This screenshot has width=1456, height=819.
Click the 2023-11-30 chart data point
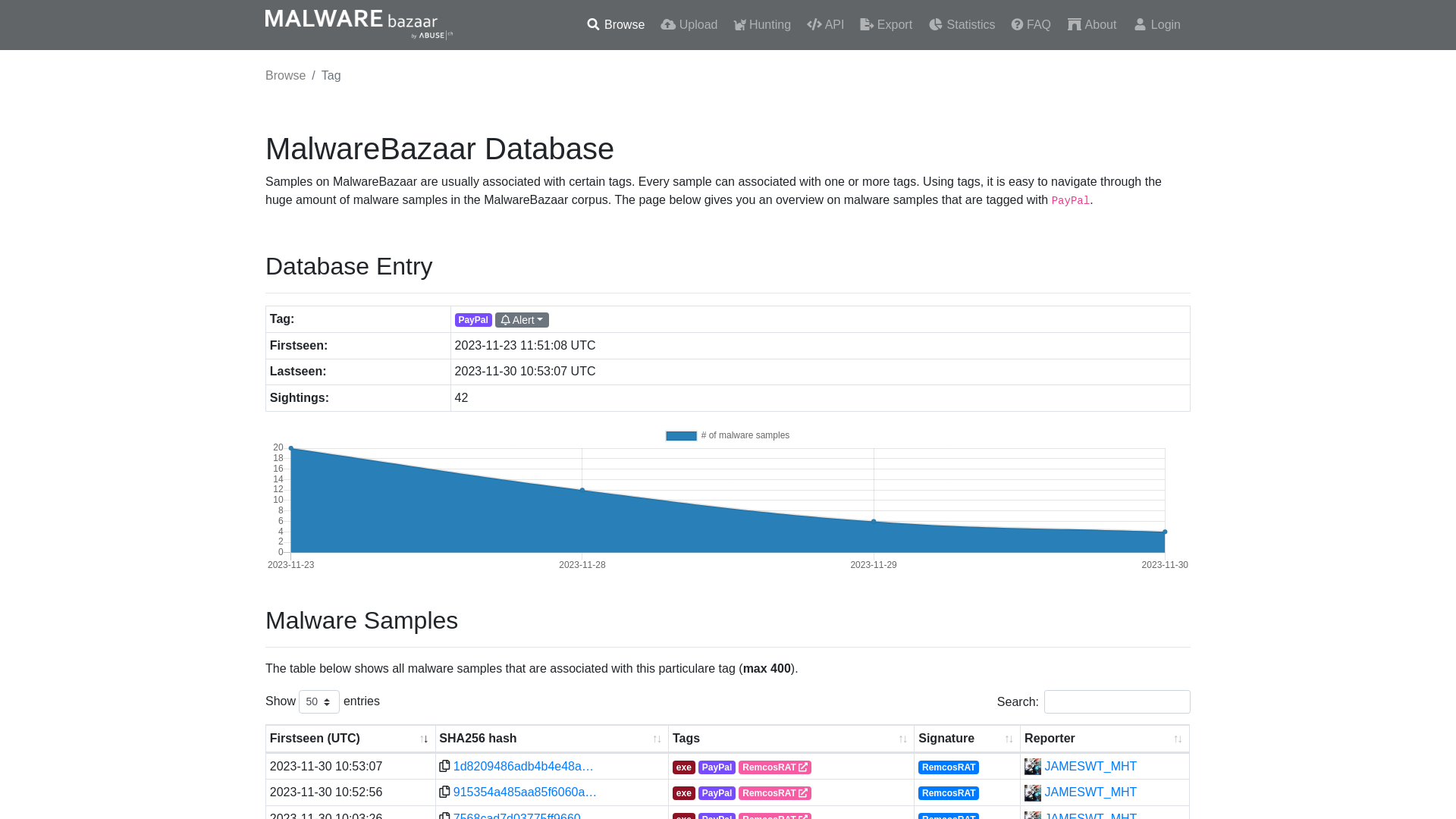tap(1165, 532)
